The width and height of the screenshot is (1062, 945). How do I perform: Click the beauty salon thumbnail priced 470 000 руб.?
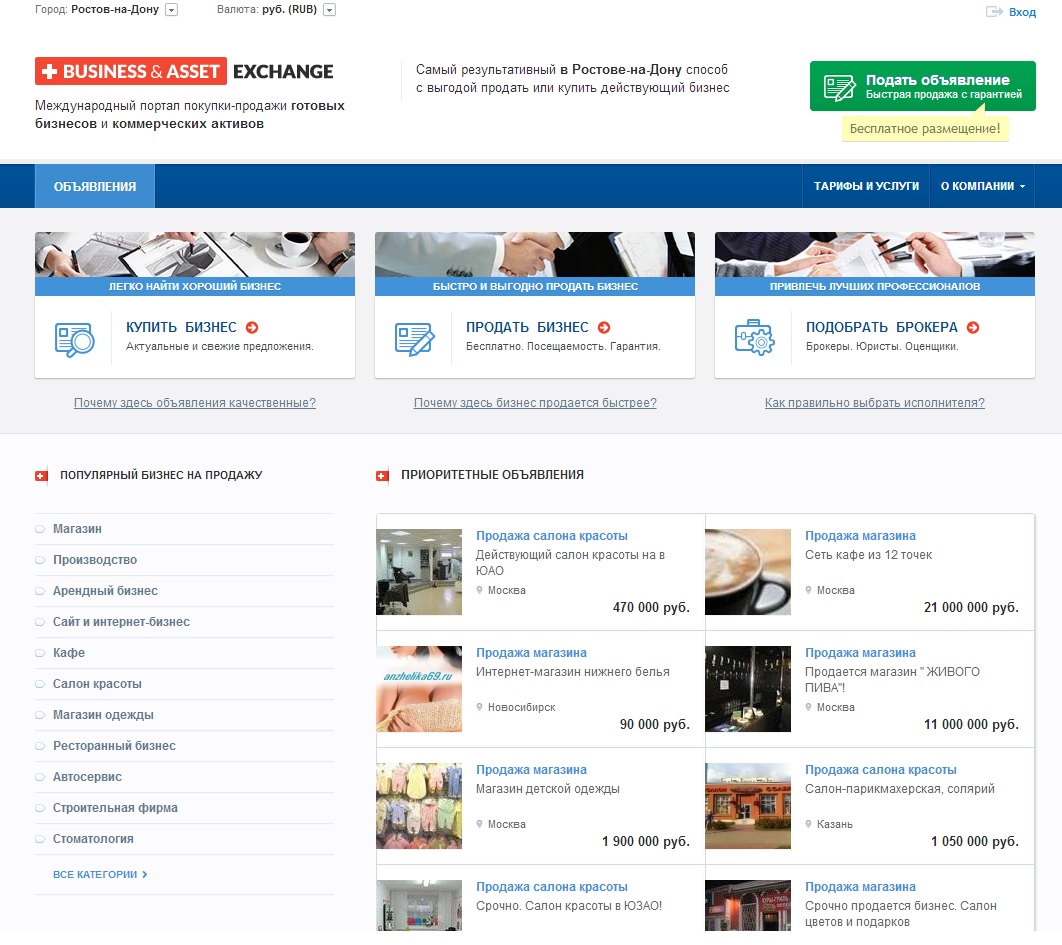(x=419, y=572)
